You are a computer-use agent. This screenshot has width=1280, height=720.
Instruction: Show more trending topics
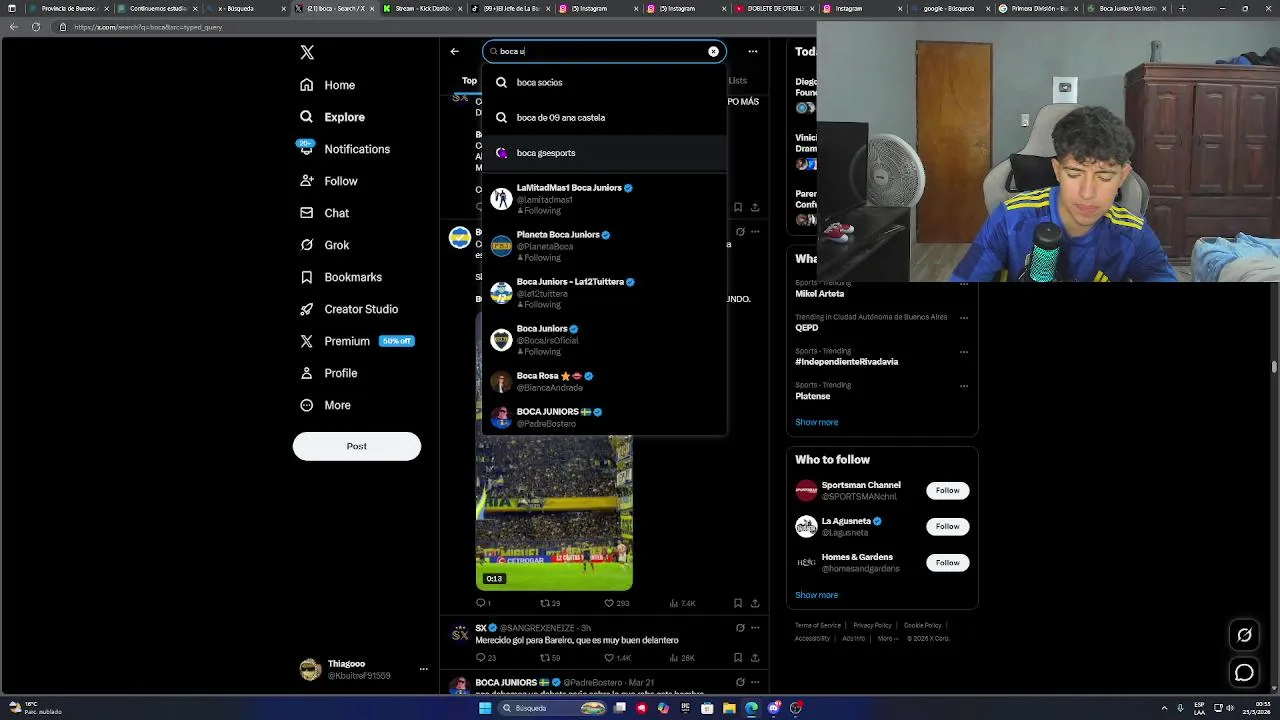(x=817, y=422)
